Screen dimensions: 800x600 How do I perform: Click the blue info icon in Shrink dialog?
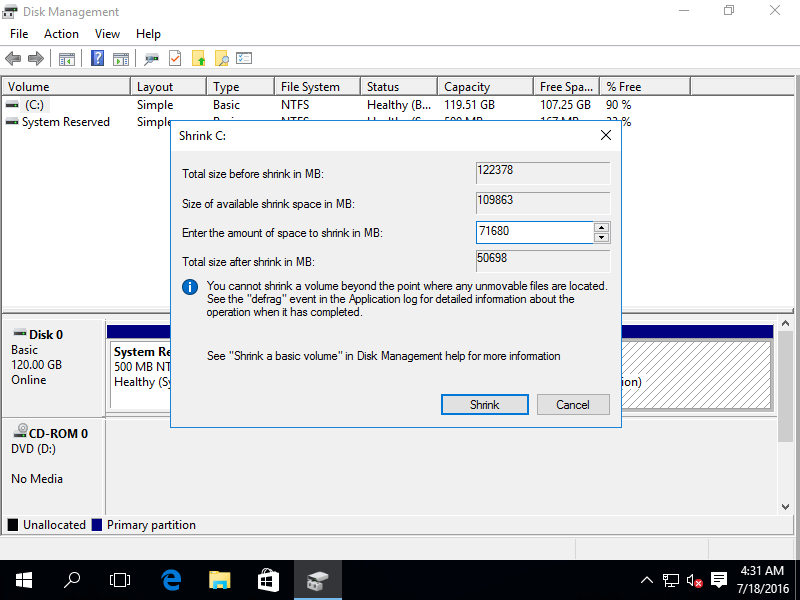(x=190, y=287)
